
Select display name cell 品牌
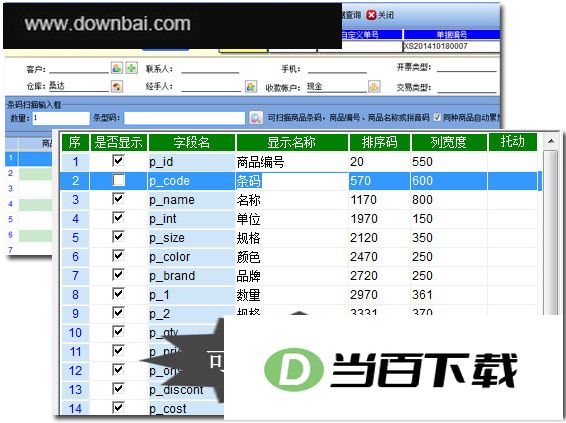(x=292, y=276)
